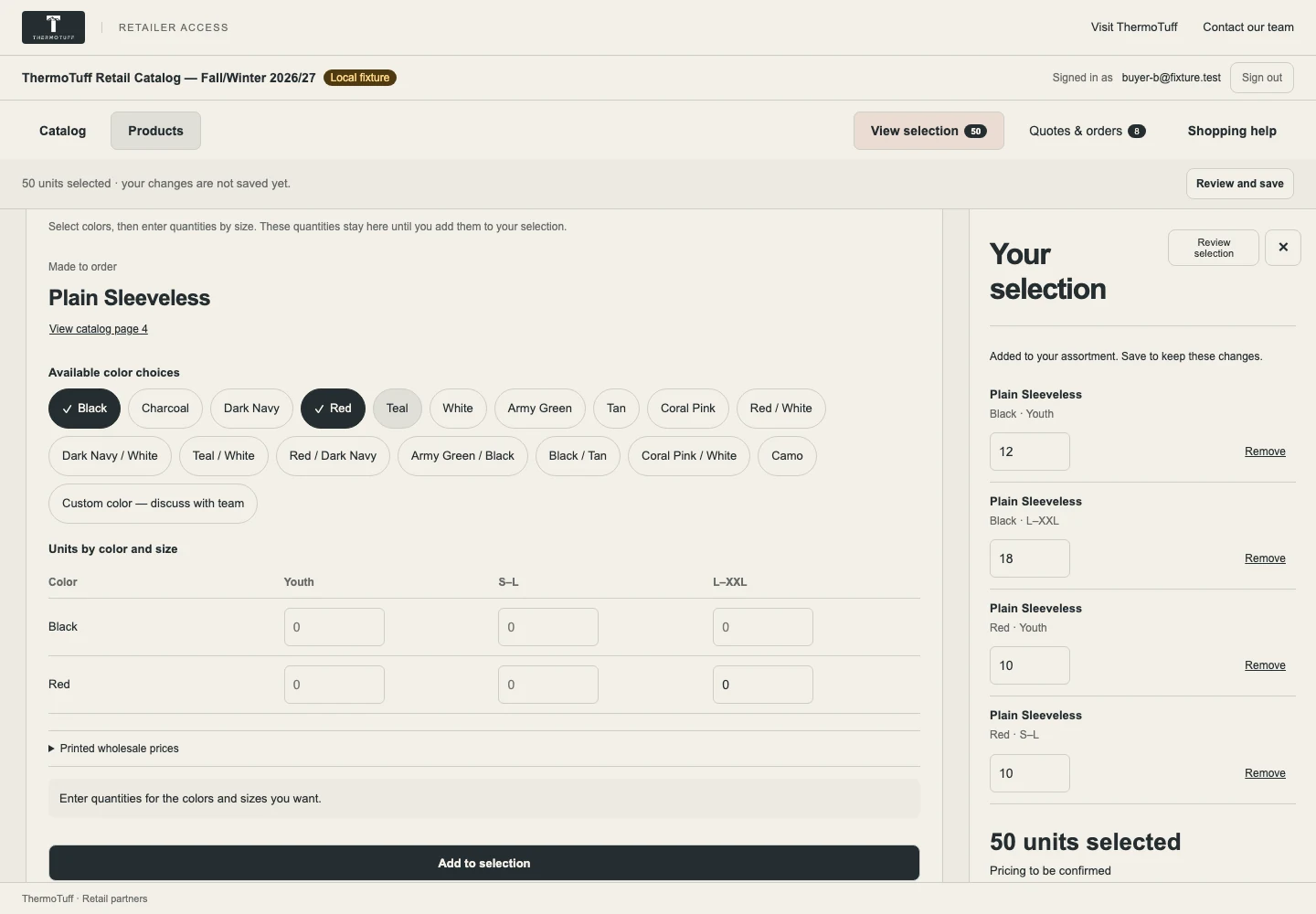Image resolution: width=1316 pixels, height=914 pixels.
Task: Click the ThermoTuff logo icon
Action: pyautogui.click(x=53, y=27)
